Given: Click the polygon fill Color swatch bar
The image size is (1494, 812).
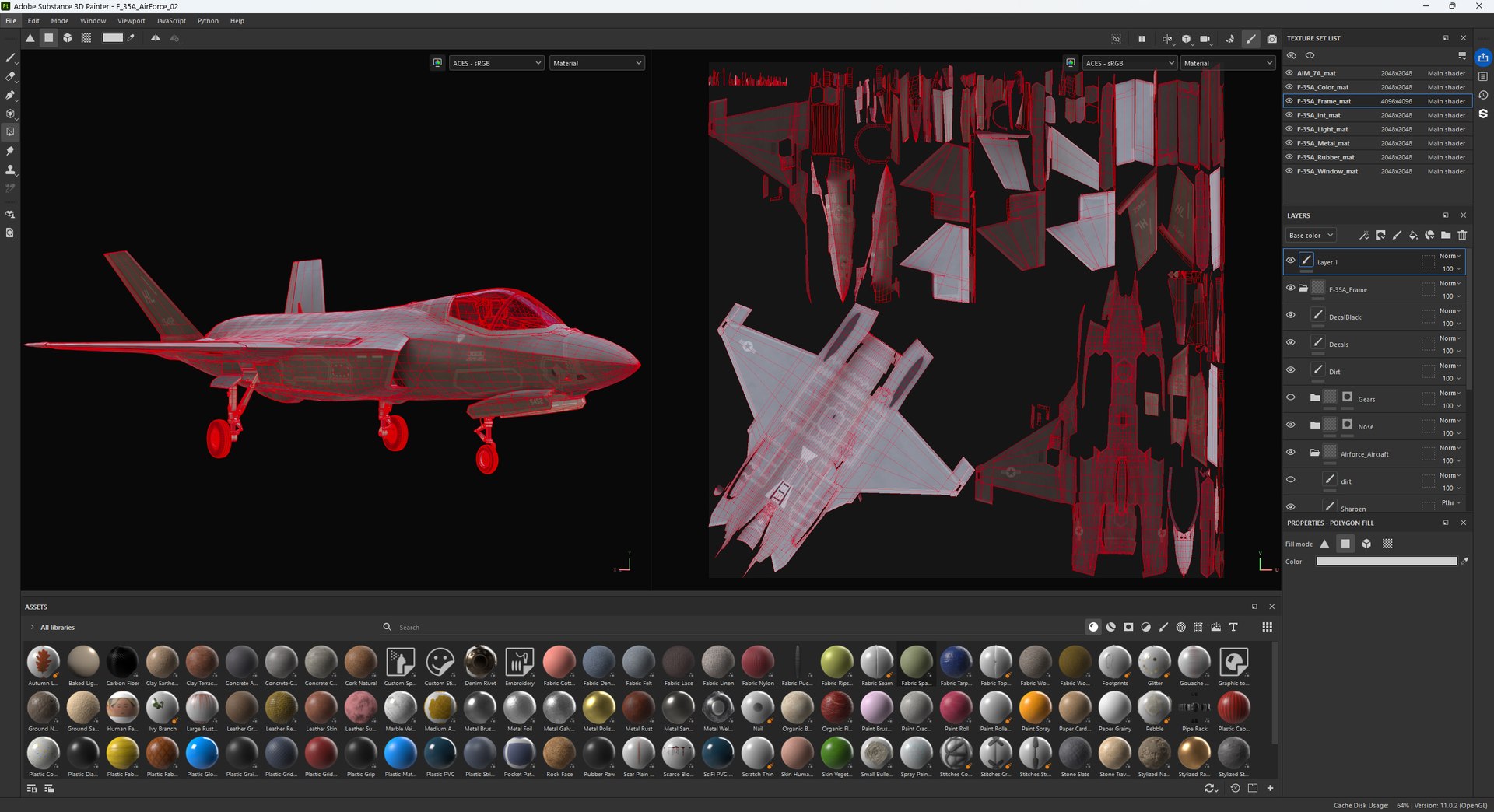Looking at the screenshot, I should point(1386,561).
